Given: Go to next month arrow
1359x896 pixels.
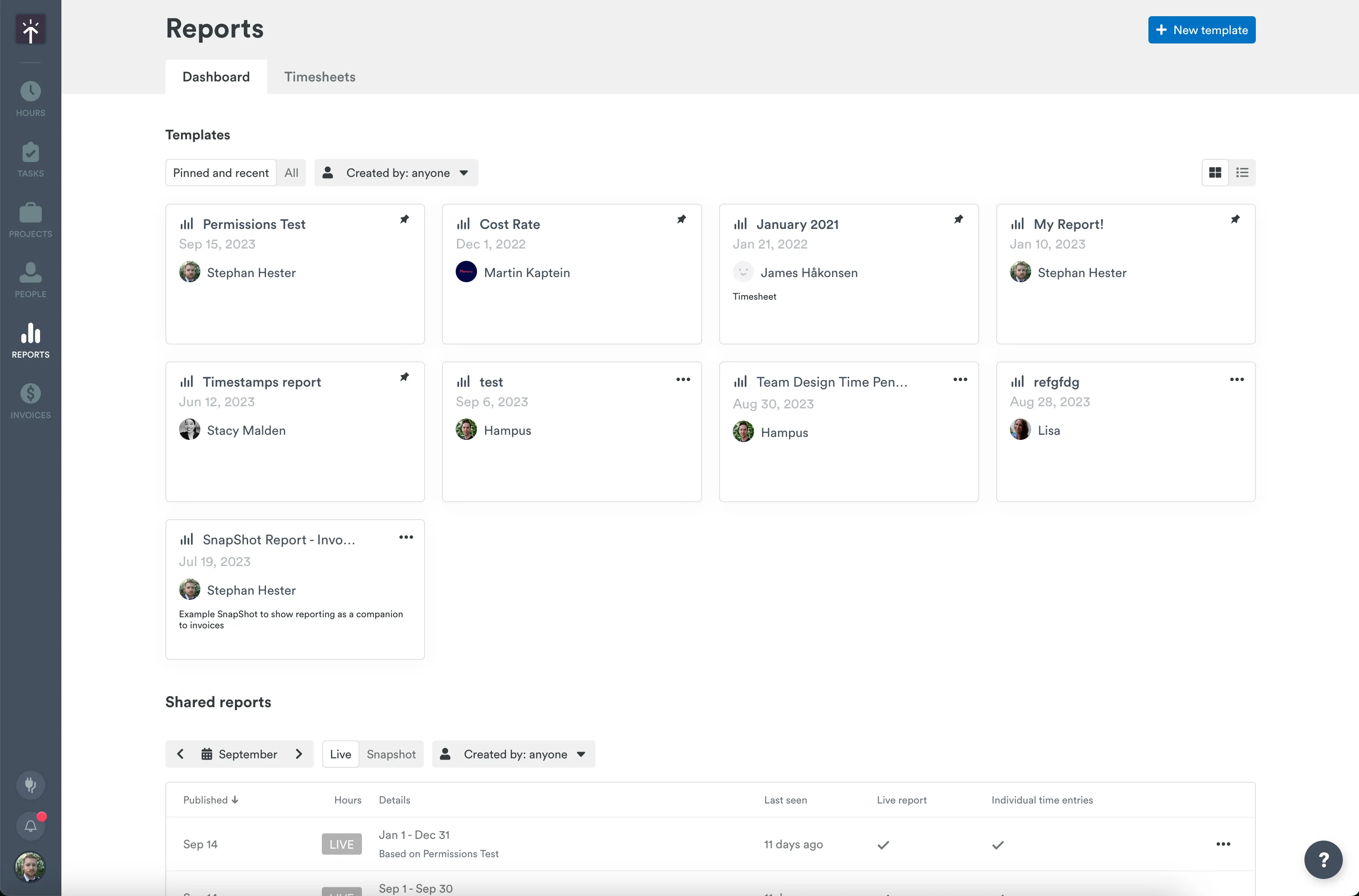Looking at the screenshot, I should [x=299, y=754].
